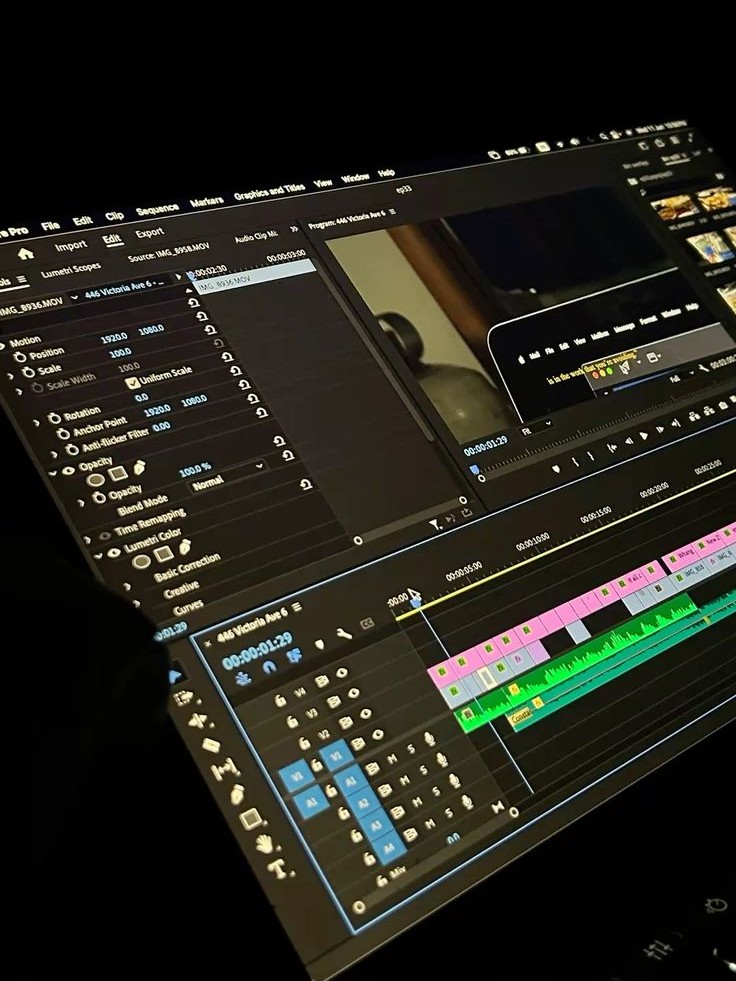Toggle the V1 track lock
736x981 pixels.
pos(315,765)
